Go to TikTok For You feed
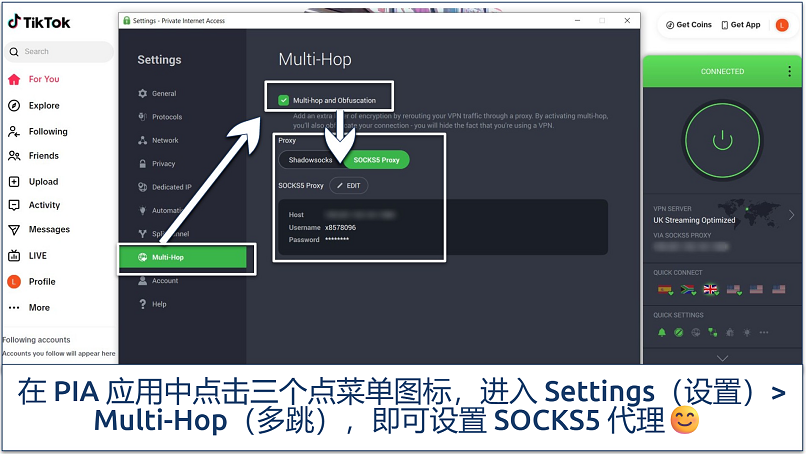 (x=34, y=79)
